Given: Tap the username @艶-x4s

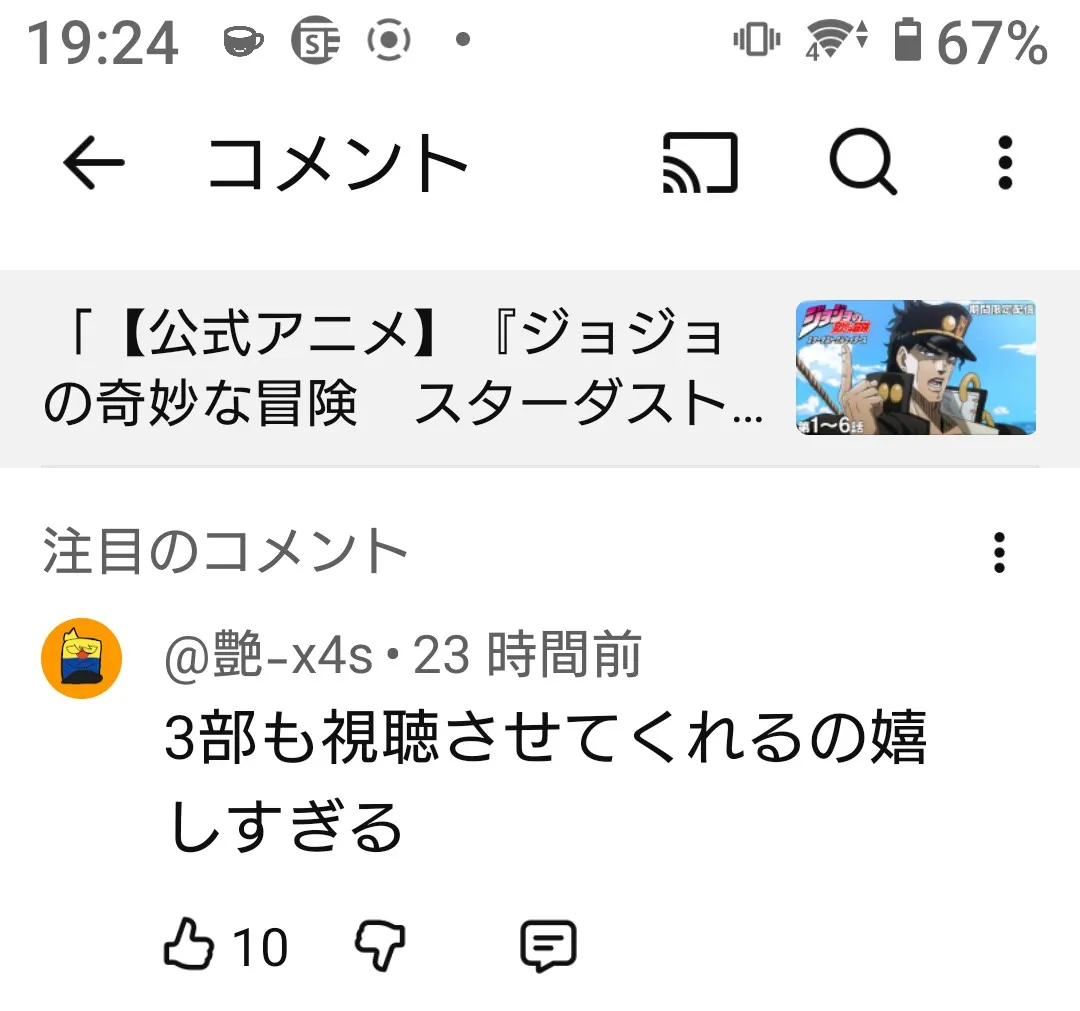Looking at the screenshot, I should coord(269,655).
